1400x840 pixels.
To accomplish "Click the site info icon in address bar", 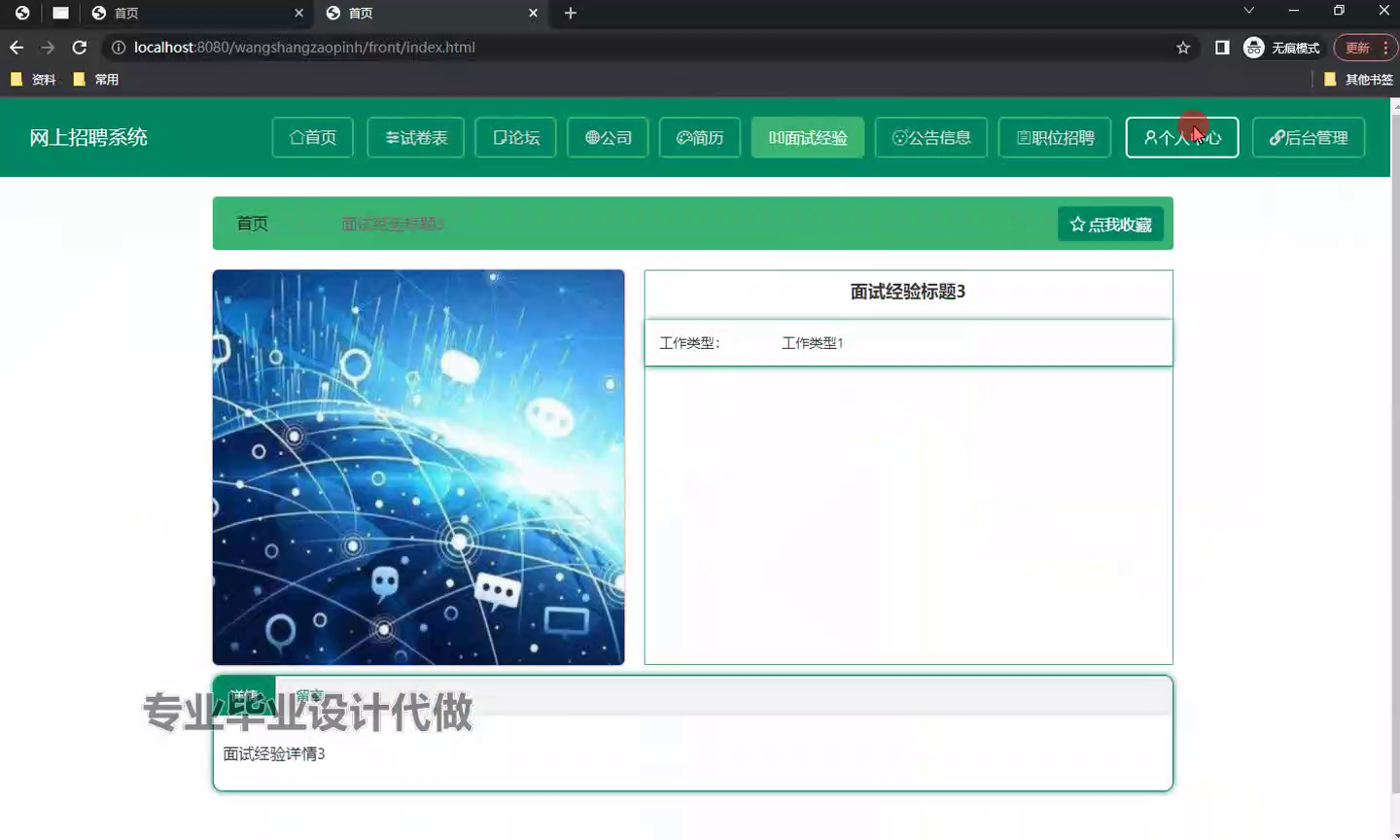I will pyautogui.click(x=119, y=48).
